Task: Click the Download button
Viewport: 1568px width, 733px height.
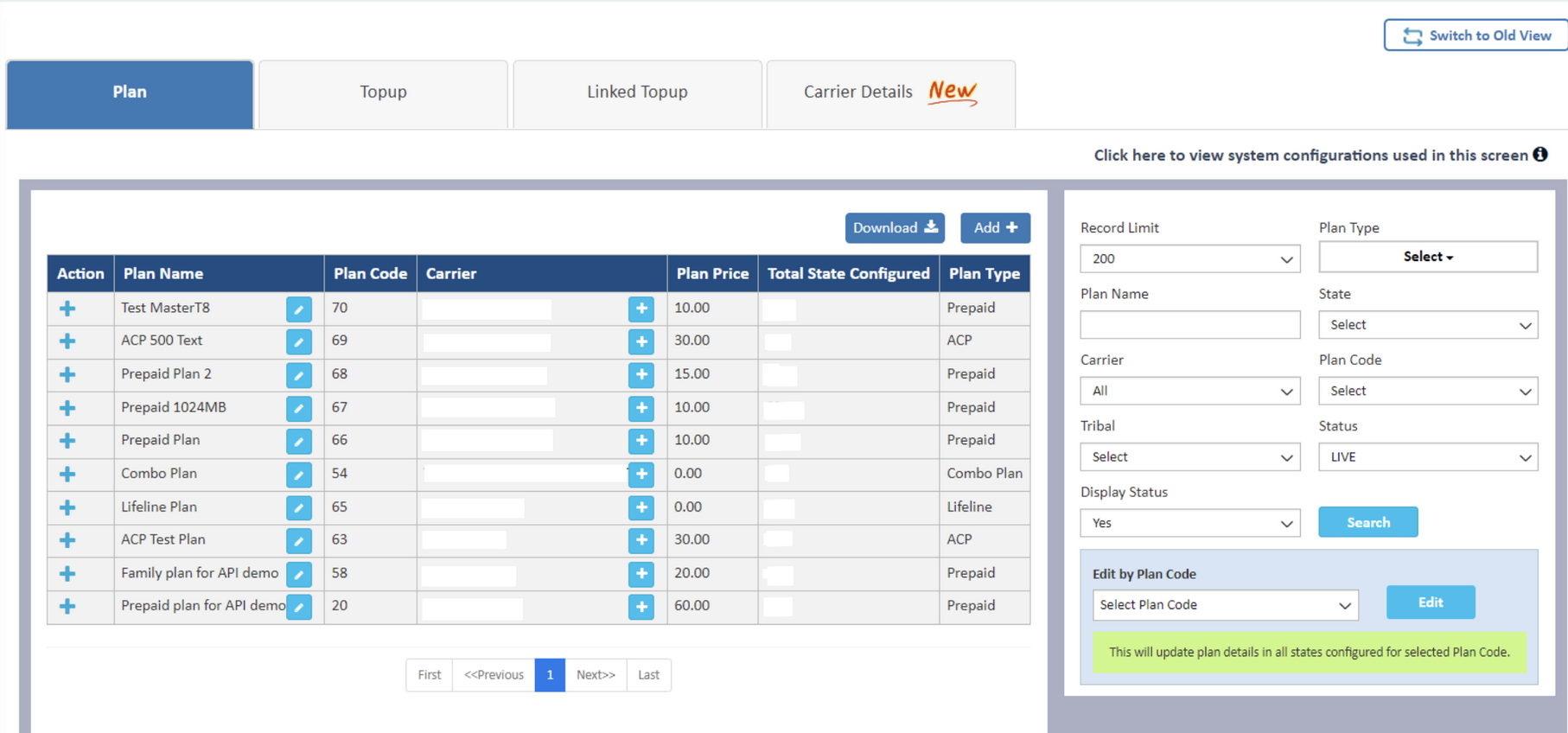Action: (895, 228)
